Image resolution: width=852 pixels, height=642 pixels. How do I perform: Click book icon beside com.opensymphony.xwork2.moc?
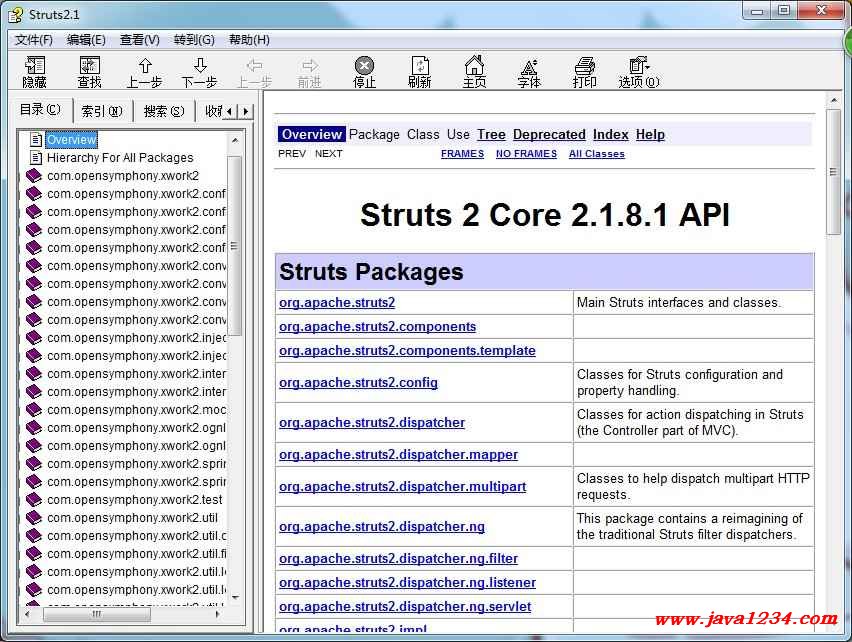(34, 410)
